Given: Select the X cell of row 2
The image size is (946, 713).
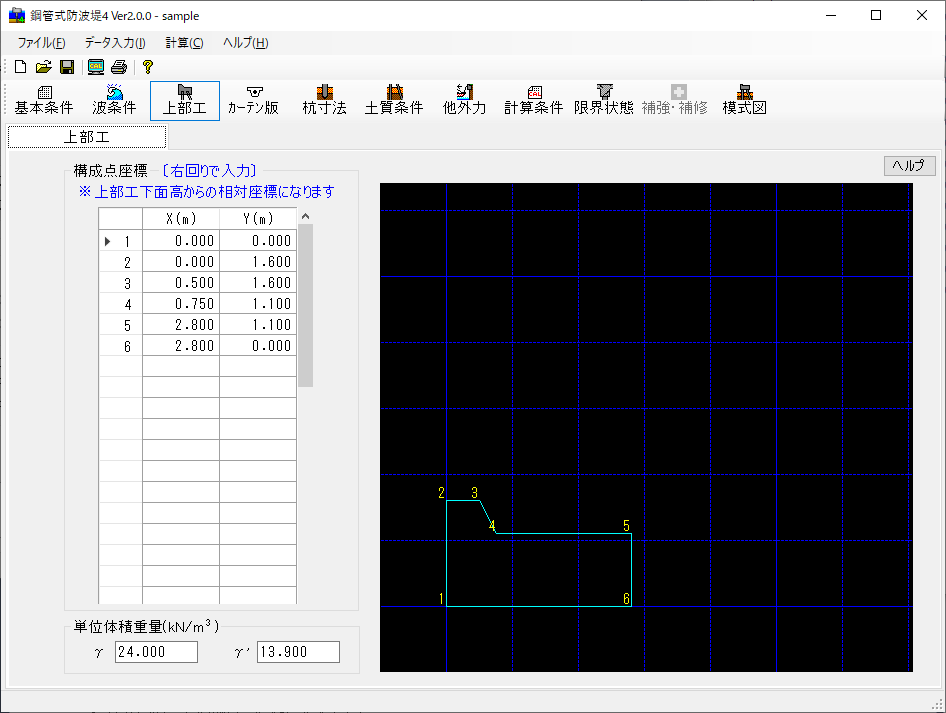Looking at the screenshot, I should point(181,262).
